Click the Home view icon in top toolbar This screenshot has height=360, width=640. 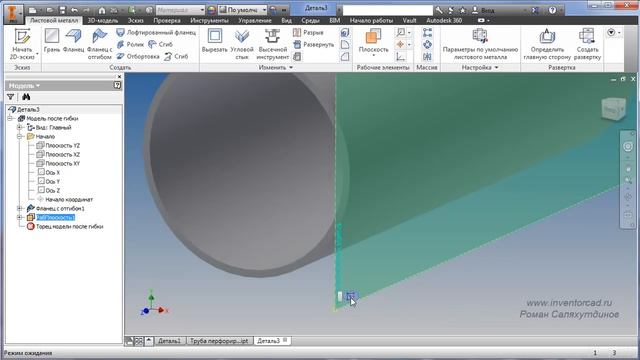click(x=102, y=9)
